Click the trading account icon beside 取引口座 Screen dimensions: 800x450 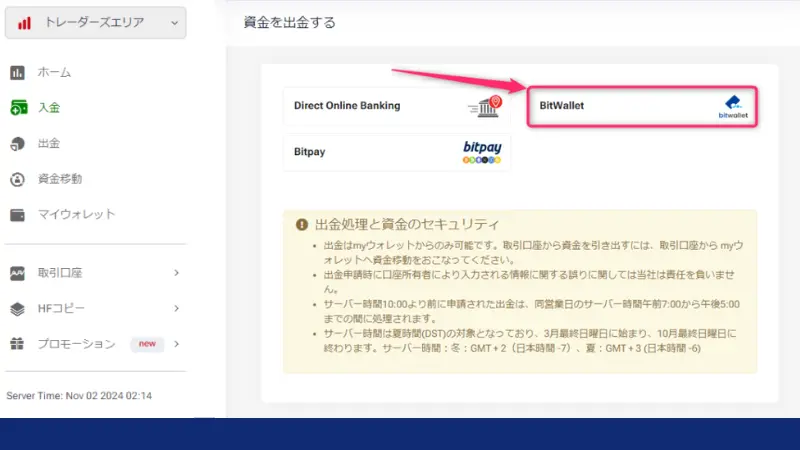point(17,273)
